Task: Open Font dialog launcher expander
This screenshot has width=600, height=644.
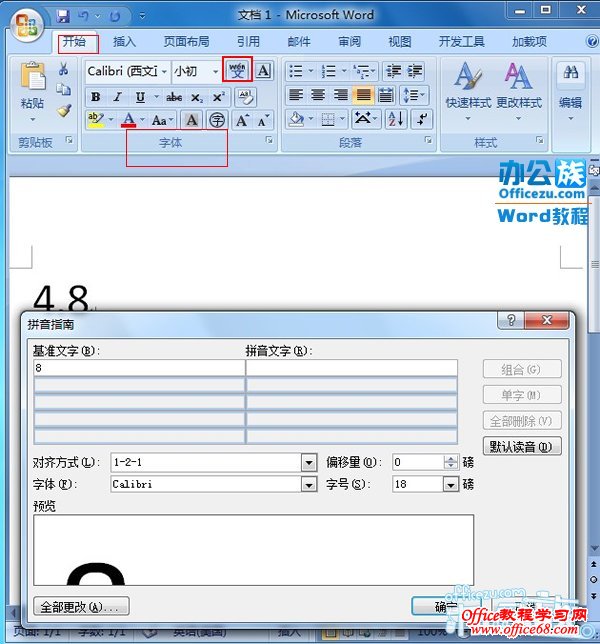Action: (269, 140)
